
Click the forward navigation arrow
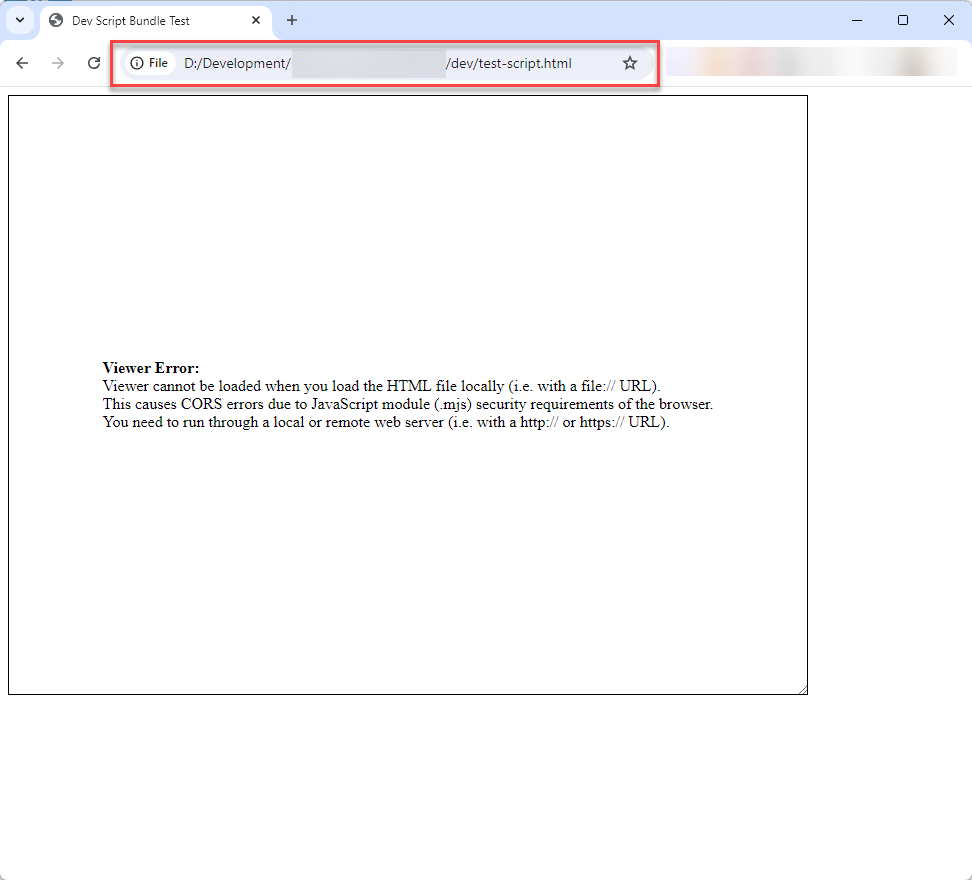point(58,63)
